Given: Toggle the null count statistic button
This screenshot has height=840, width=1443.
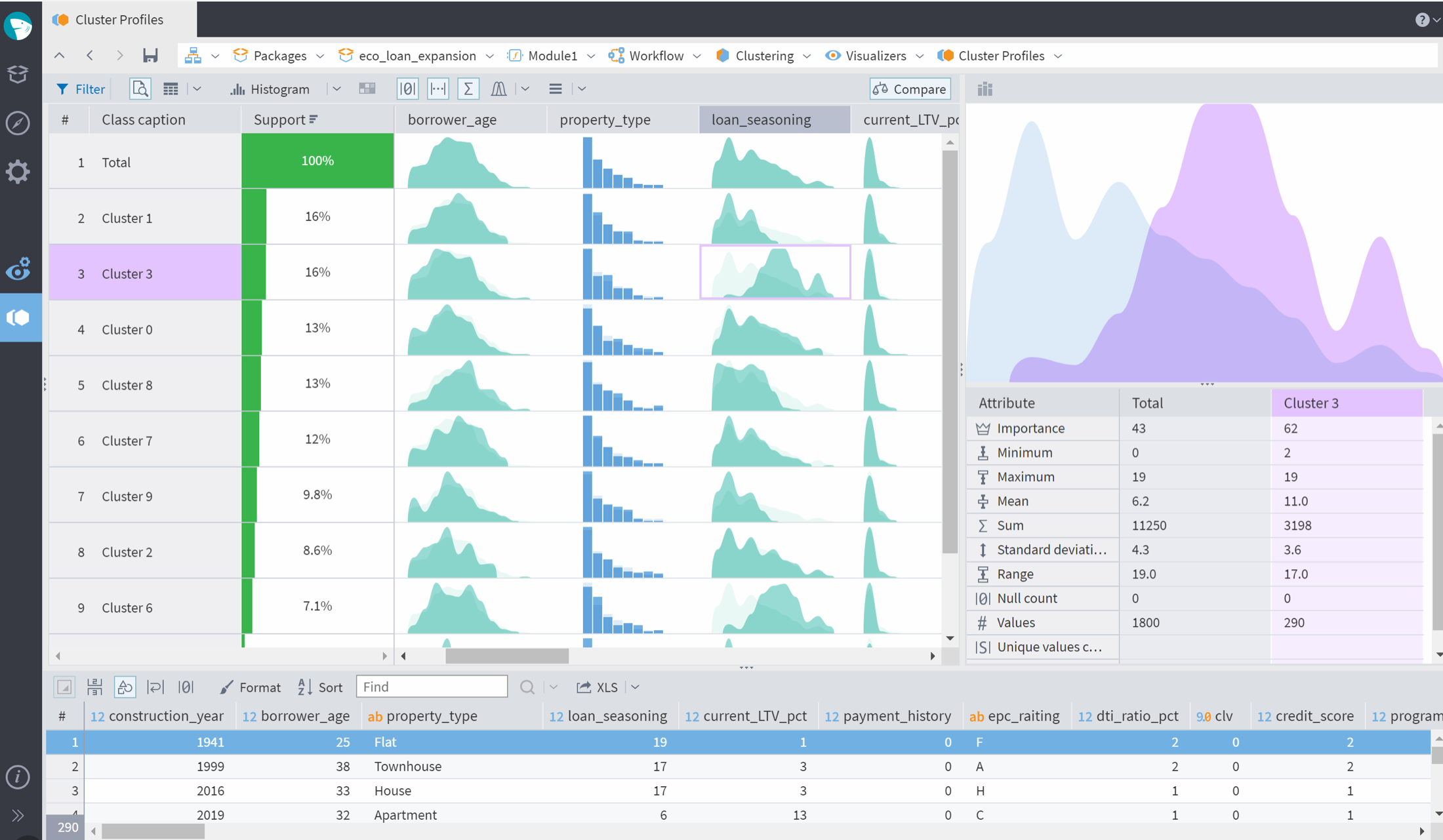Looking at the screenshot, I should (x=407, y=89).
